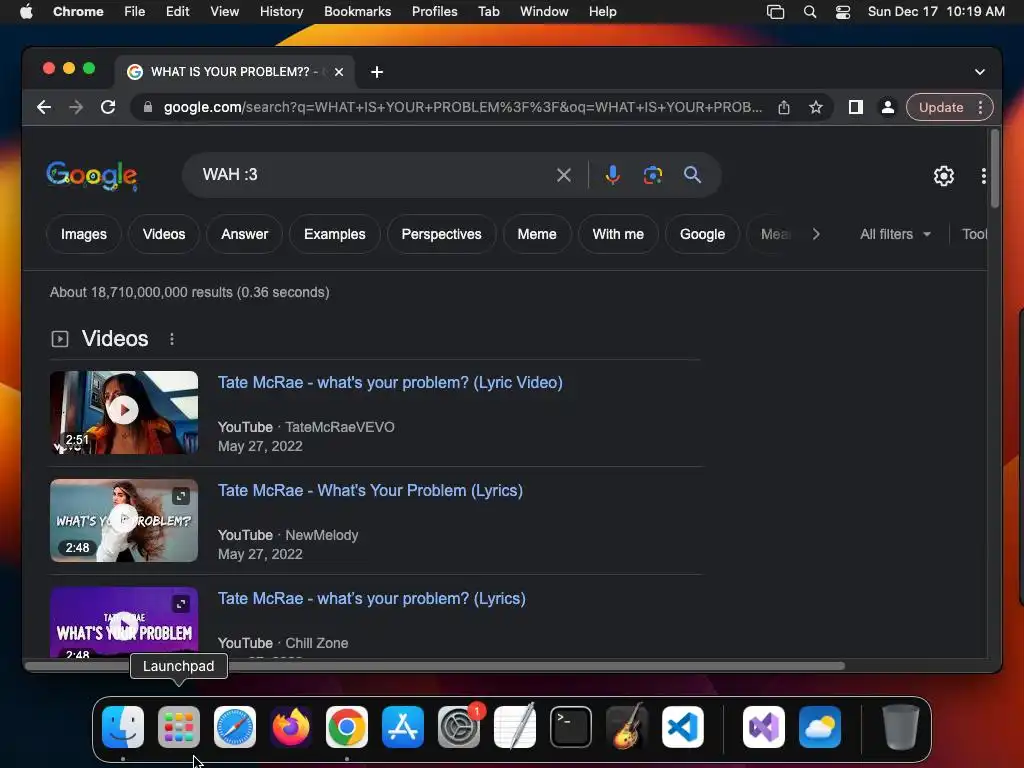1024x768 pixels.
Task: Launch GarageBand from the dock
Action: tap(626, 727)
